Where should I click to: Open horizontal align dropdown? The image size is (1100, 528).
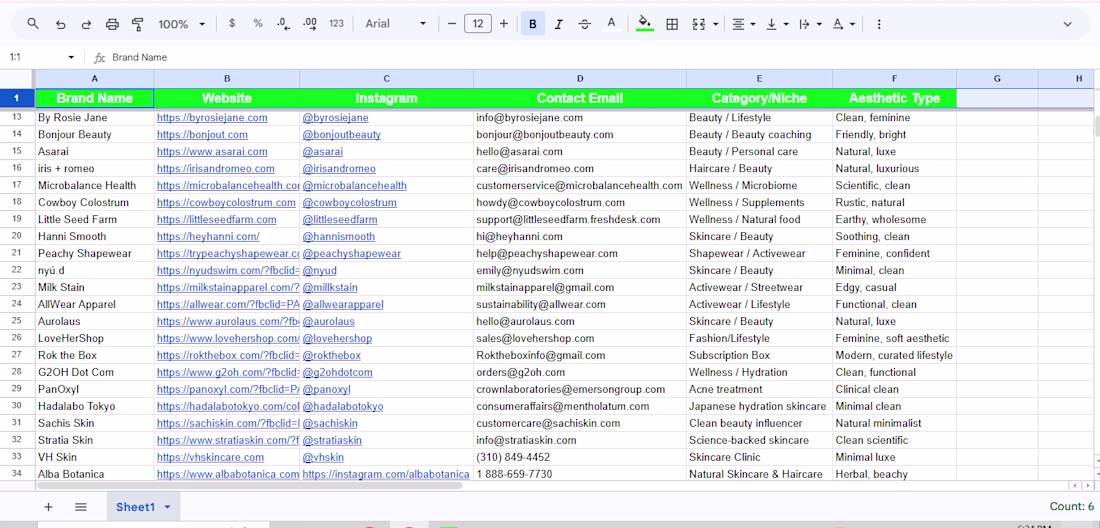(x=744, y=24)
